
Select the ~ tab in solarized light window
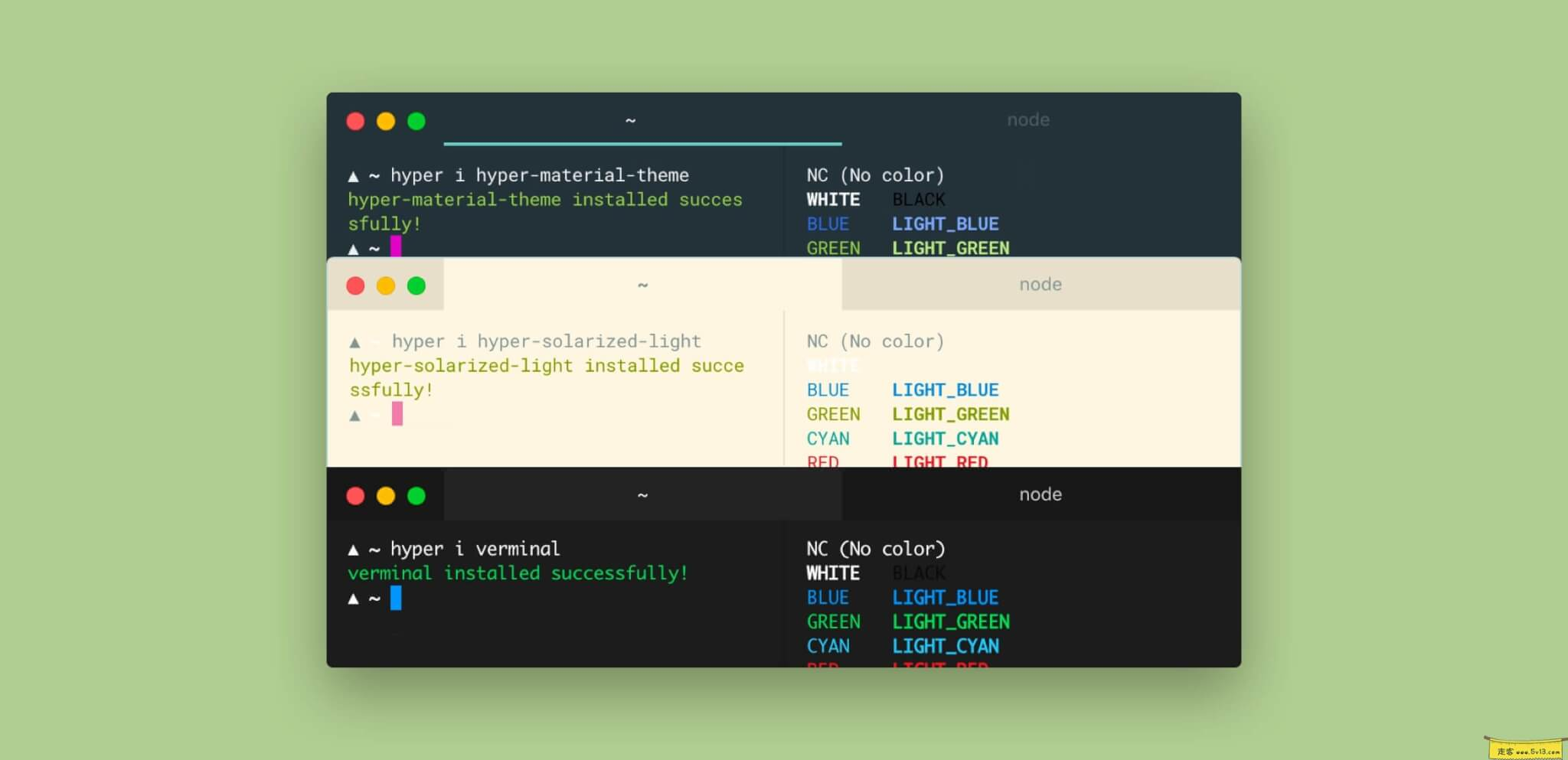click(642, 285)
